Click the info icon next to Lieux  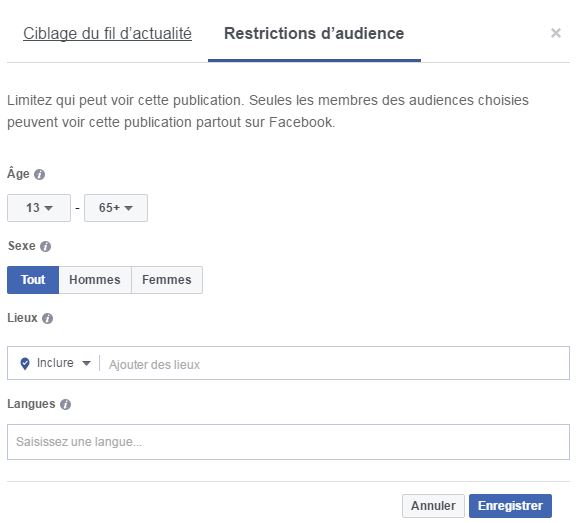(x=47, y=318)
